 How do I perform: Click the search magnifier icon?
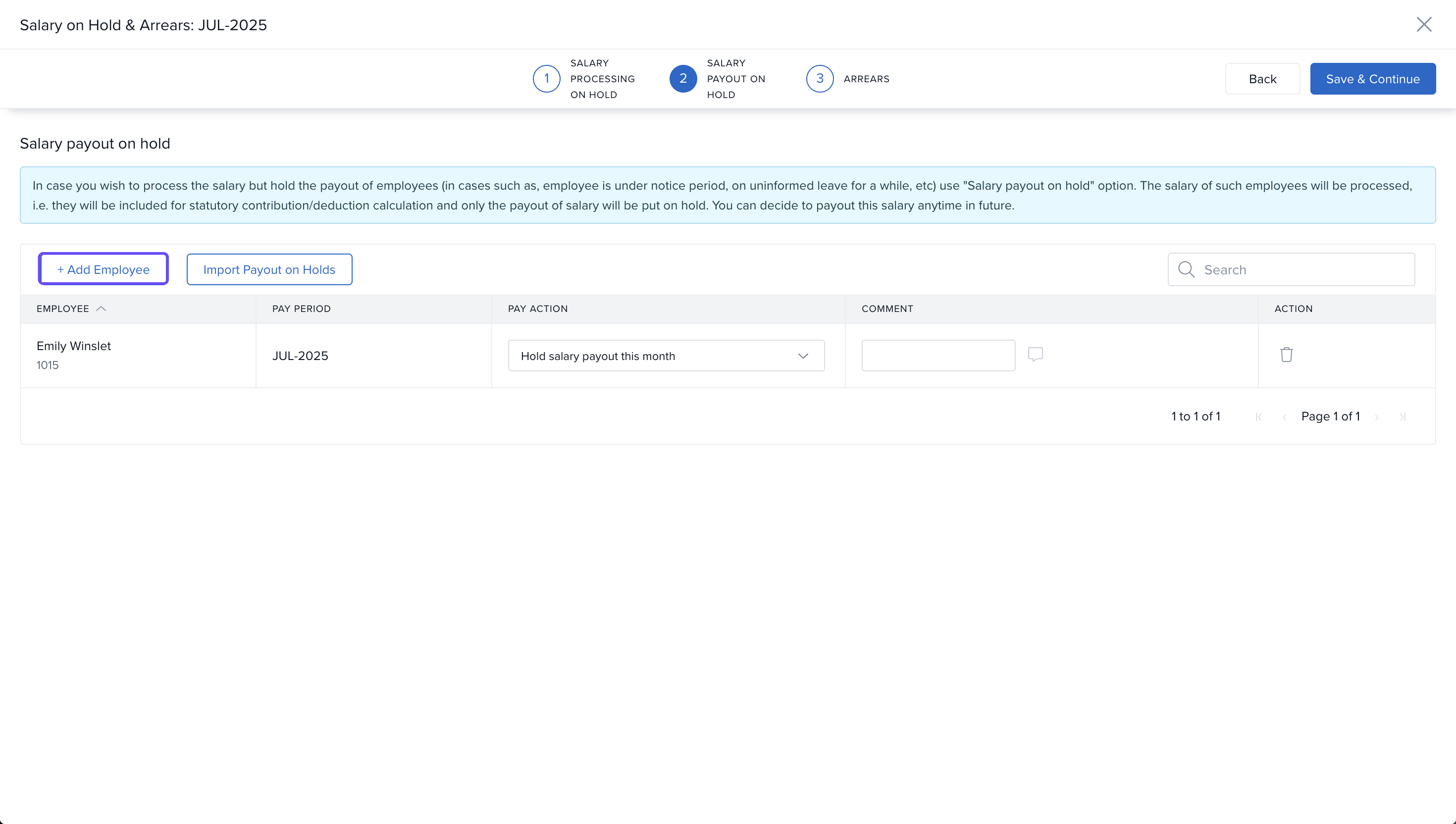tap(1186, 269)
